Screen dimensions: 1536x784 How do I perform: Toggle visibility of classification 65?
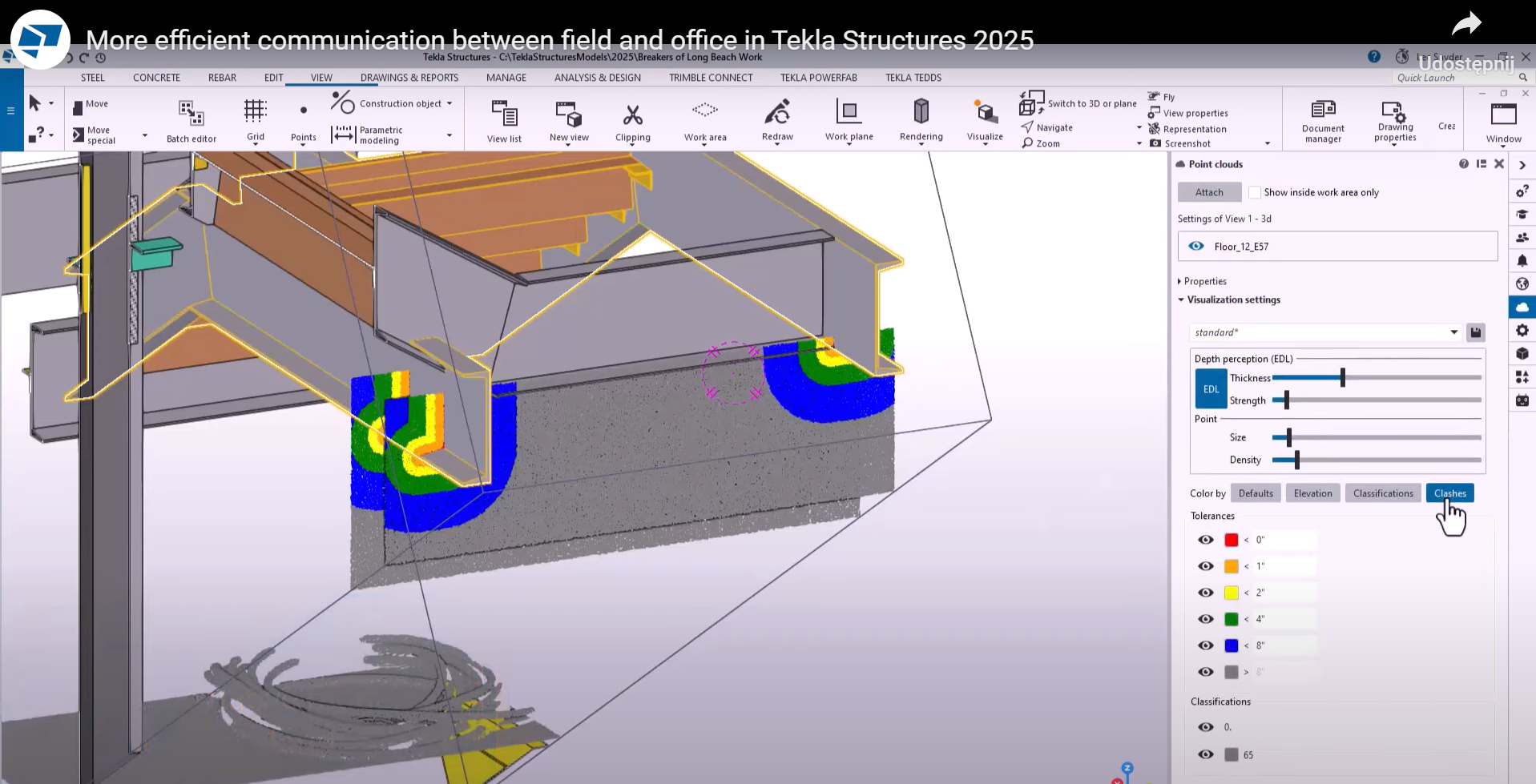coord(1205,754)
